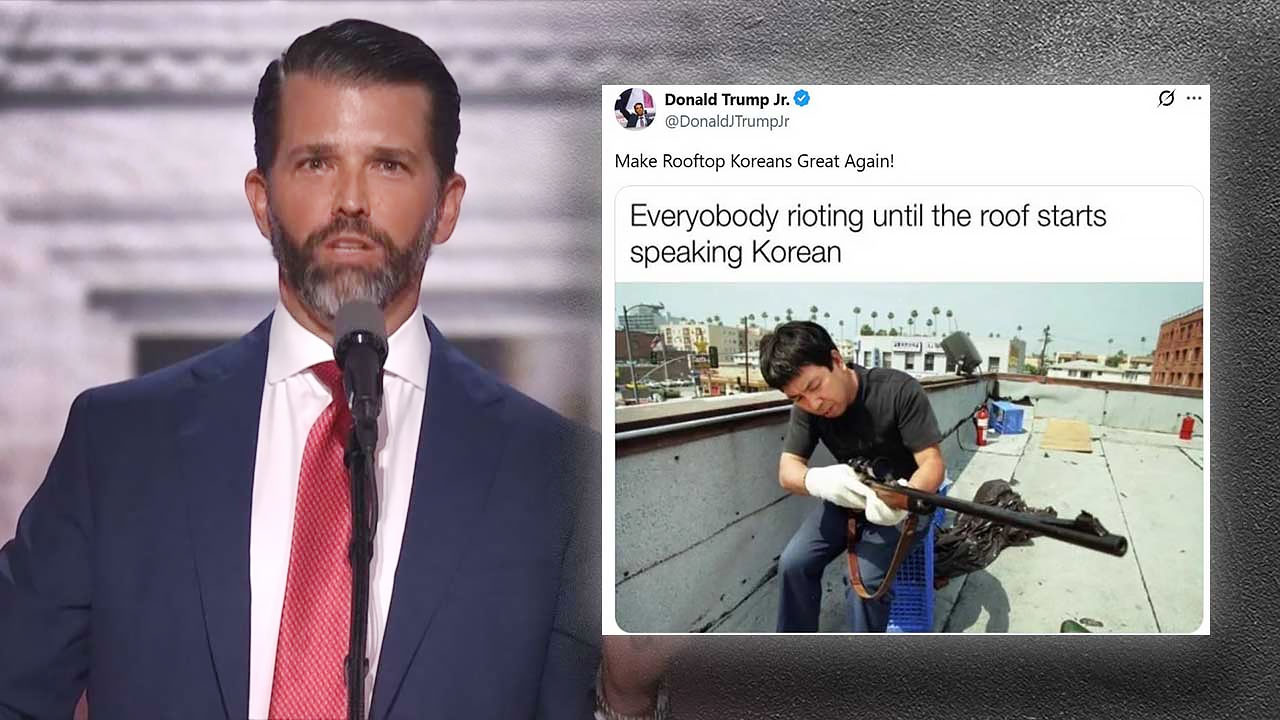Click the red brick building at photo edge
The width and height of the screenshot is (1280, 720).
1177,348
